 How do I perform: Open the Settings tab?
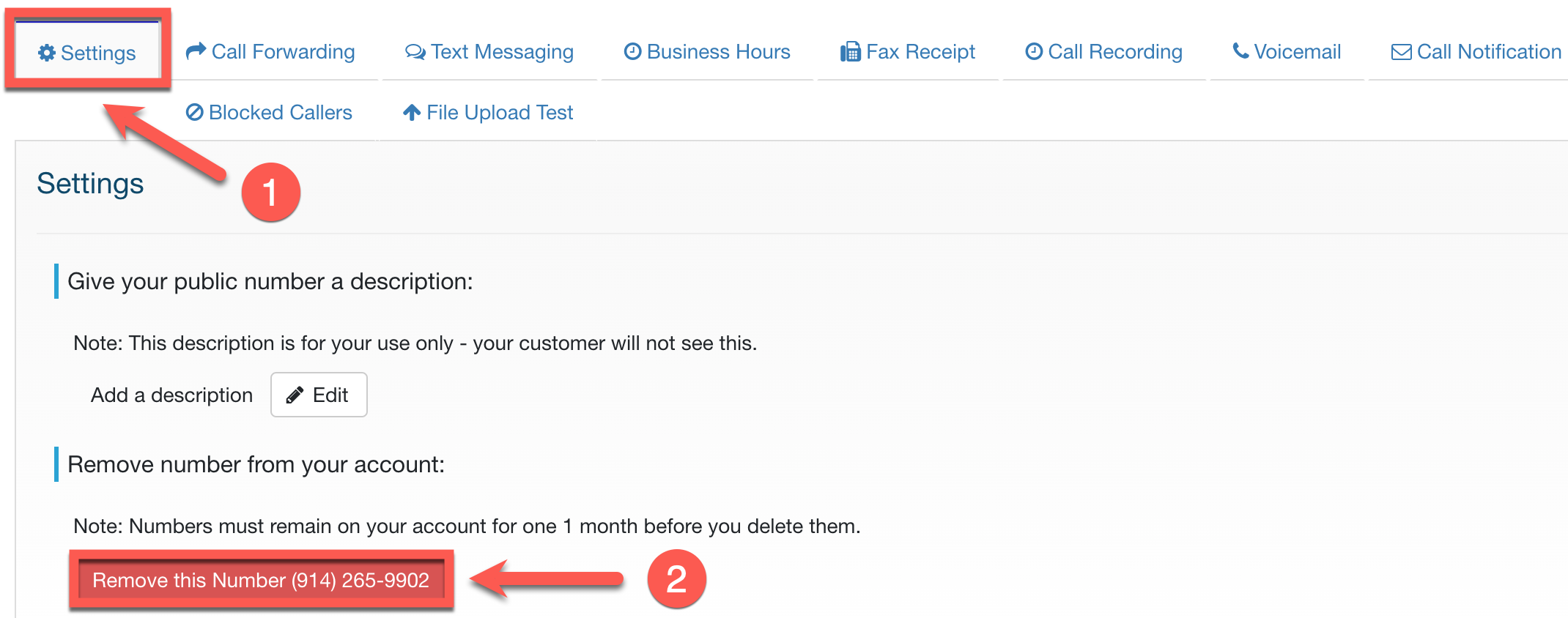(87, 51)
